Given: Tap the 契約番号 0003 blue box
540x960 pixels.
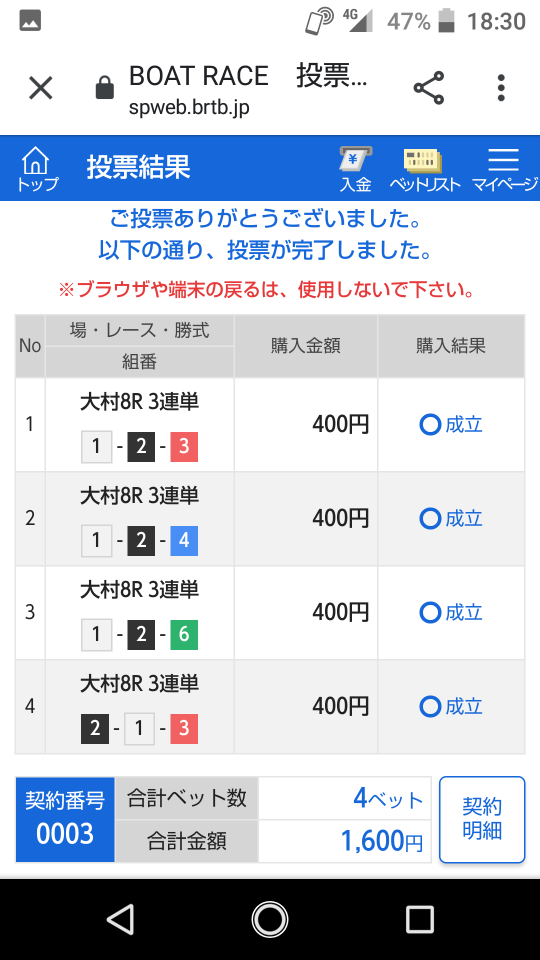Looking at the screenshot, I should 65,819.
